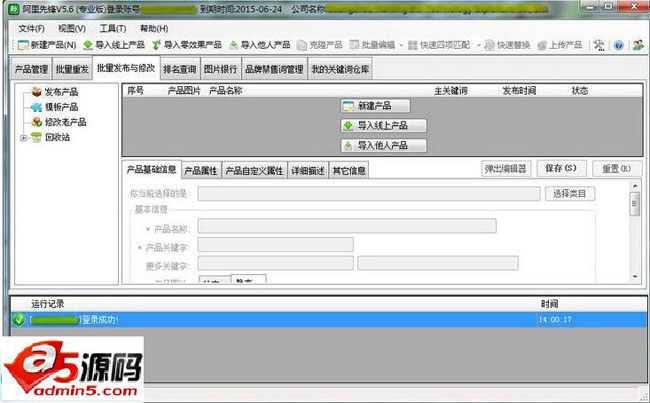This screenshot has height=403, width=650.
Task: Click the 运行记录 column header
Action: pos(48,304)
